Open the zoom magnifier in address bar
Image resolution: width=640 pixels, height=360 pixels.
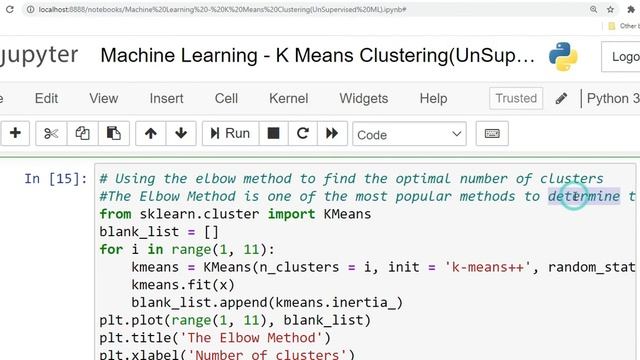593,9
